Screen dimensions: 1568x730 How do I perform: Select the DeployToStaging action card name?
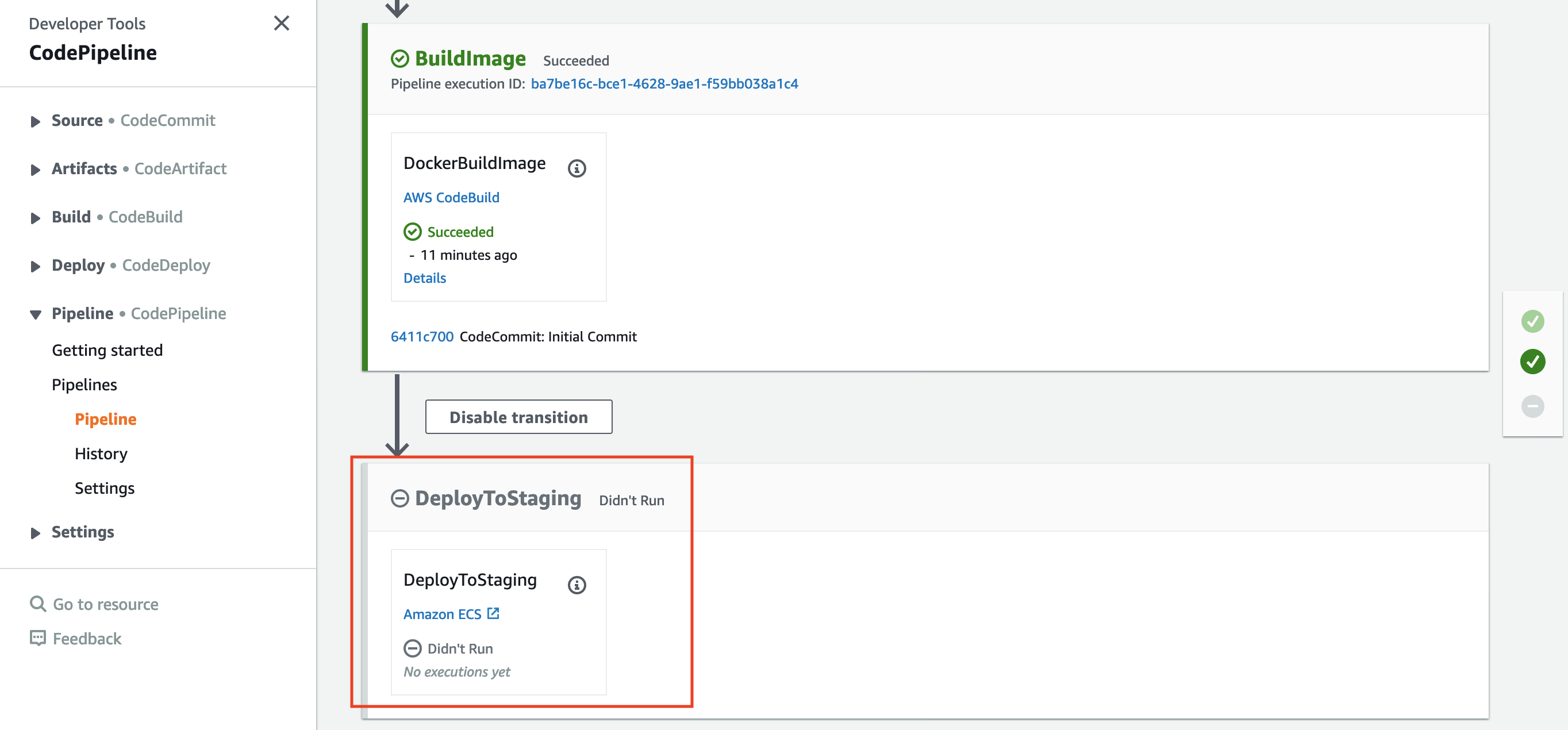[470, 579]
